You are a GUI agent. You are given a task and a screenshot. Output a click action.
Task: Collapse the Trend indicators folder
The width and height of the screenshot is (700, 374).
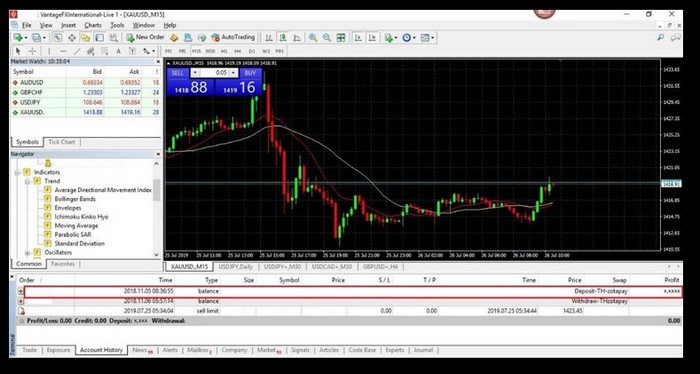coord(27,181)
